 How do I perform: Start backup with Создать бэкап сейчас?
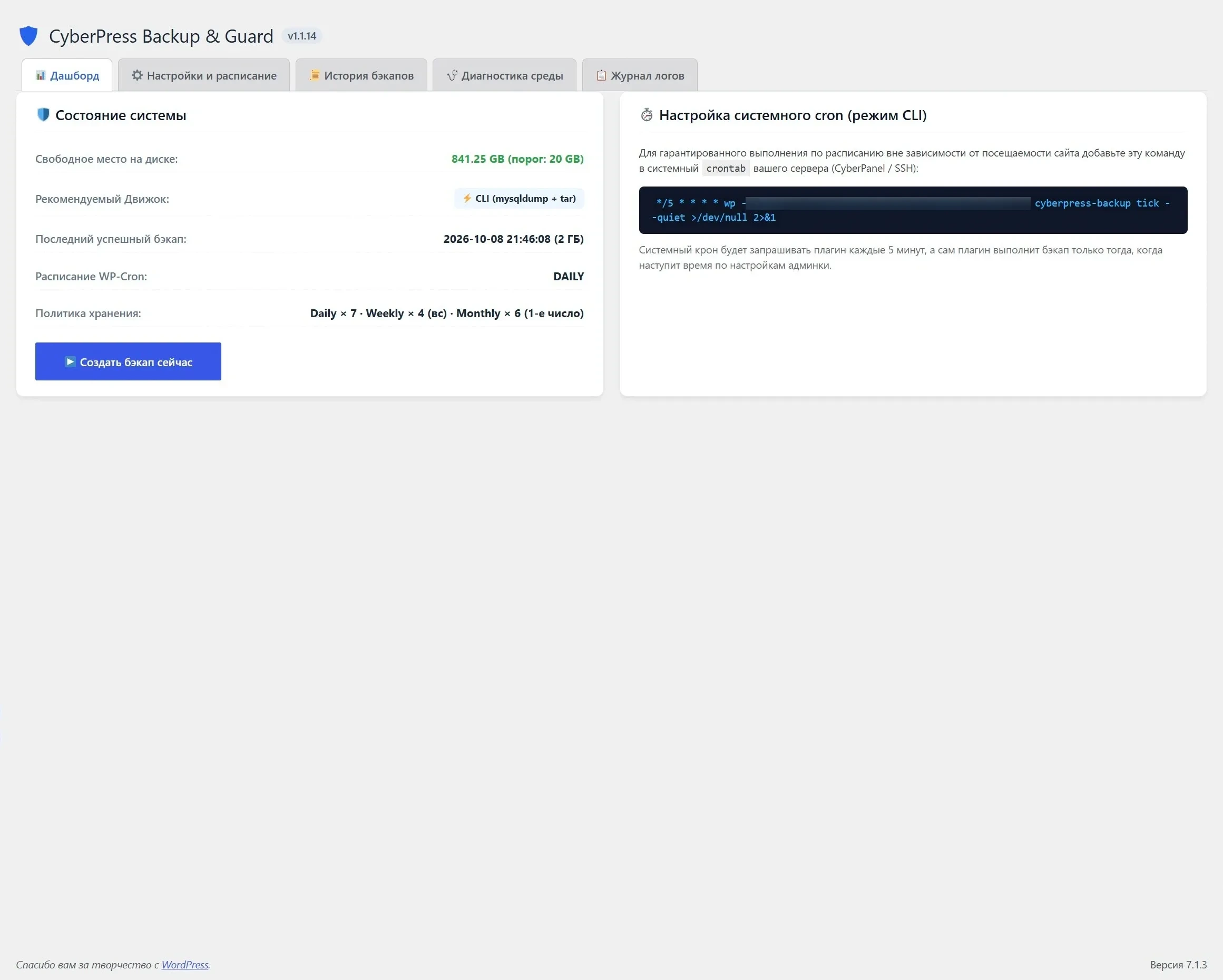tap(128, 361)
